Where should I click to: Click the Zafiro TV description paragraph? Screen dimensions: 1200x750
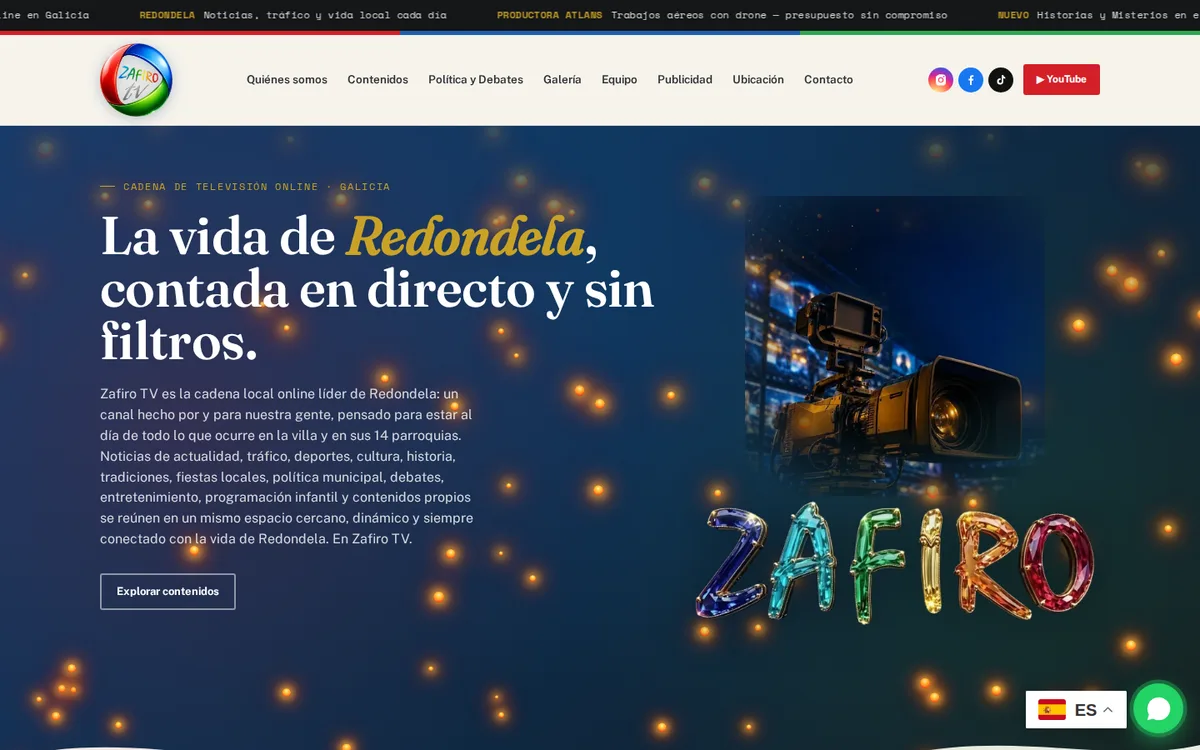coord(287,466)
